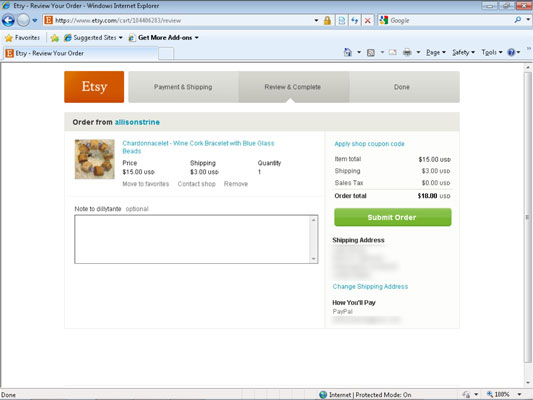The width and height of the screenshot is (533, 400).
Task: Click the browser Back arrow button
Action: (8, 21)
